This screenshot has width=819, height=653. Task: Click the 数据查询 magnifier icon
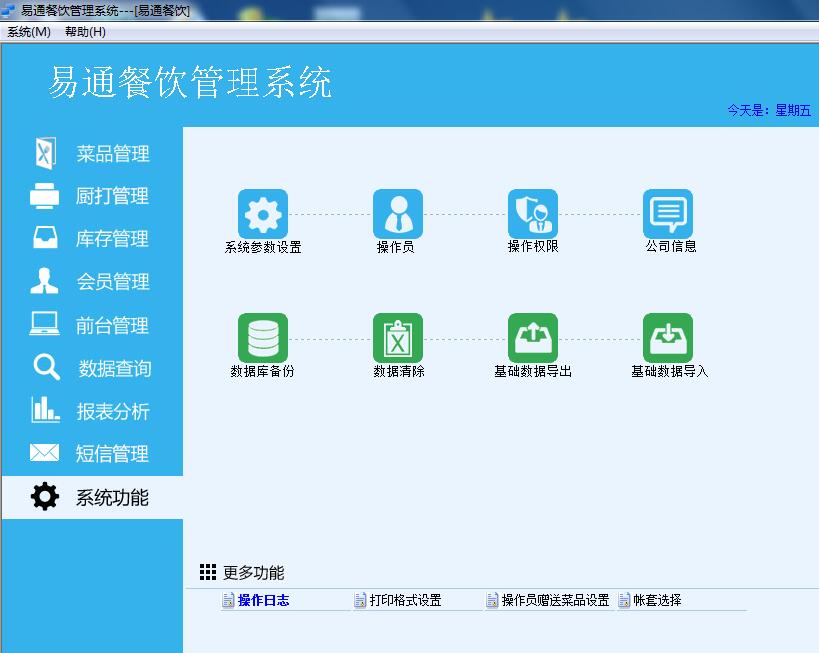point(46,367)
